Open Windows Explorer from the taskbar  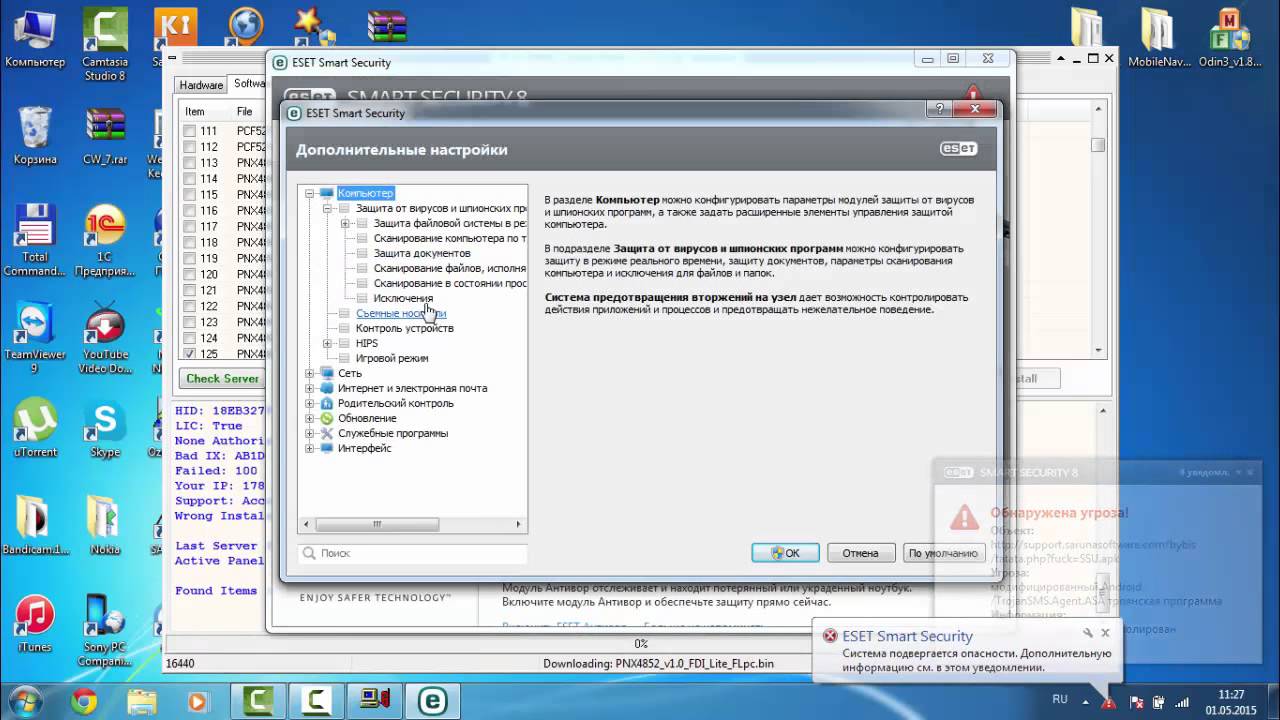click(x=141, y=702)
